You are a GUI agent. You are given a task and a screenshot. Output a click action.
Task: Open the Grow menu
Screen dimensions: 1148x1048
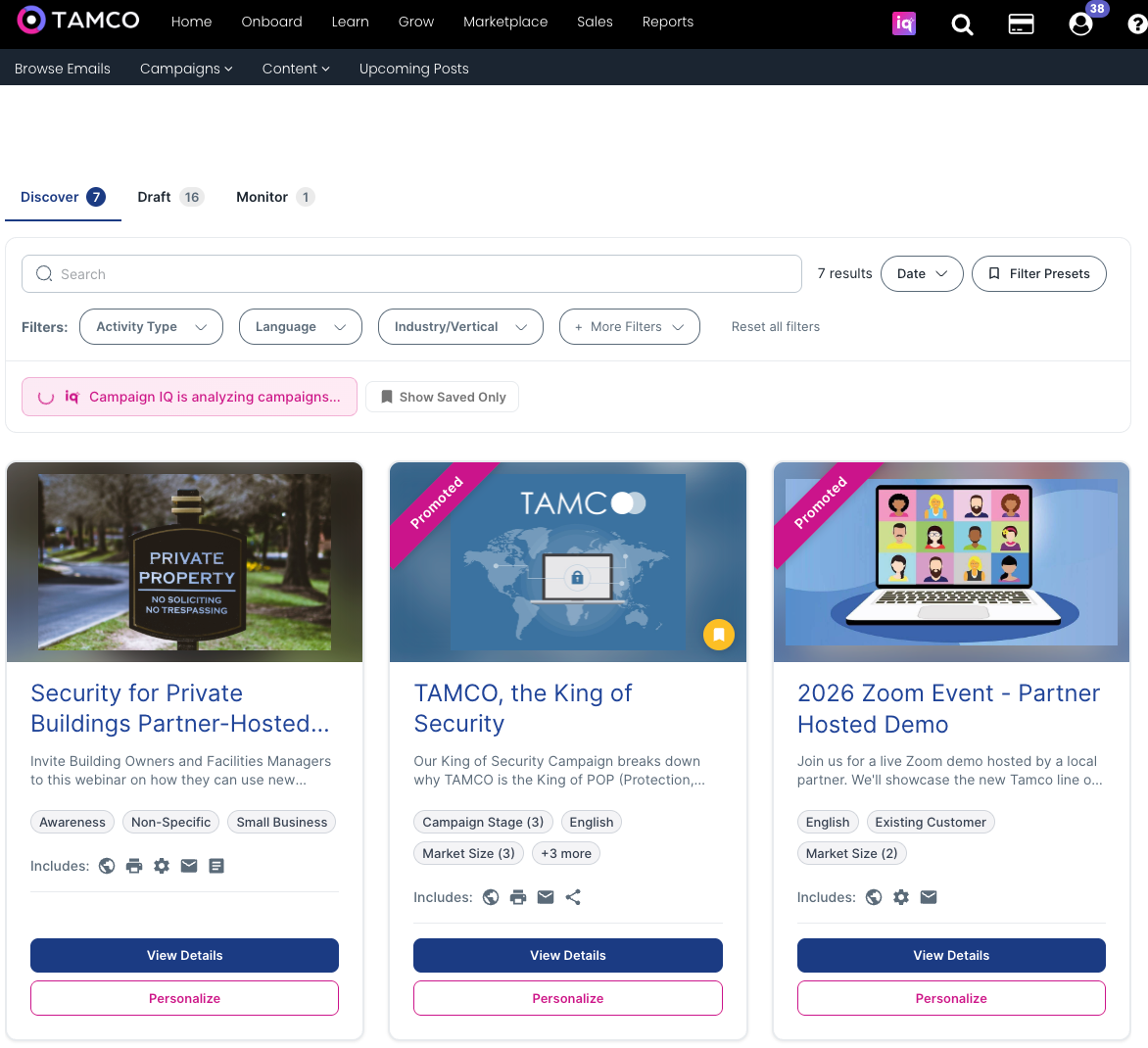pos(416,22)
